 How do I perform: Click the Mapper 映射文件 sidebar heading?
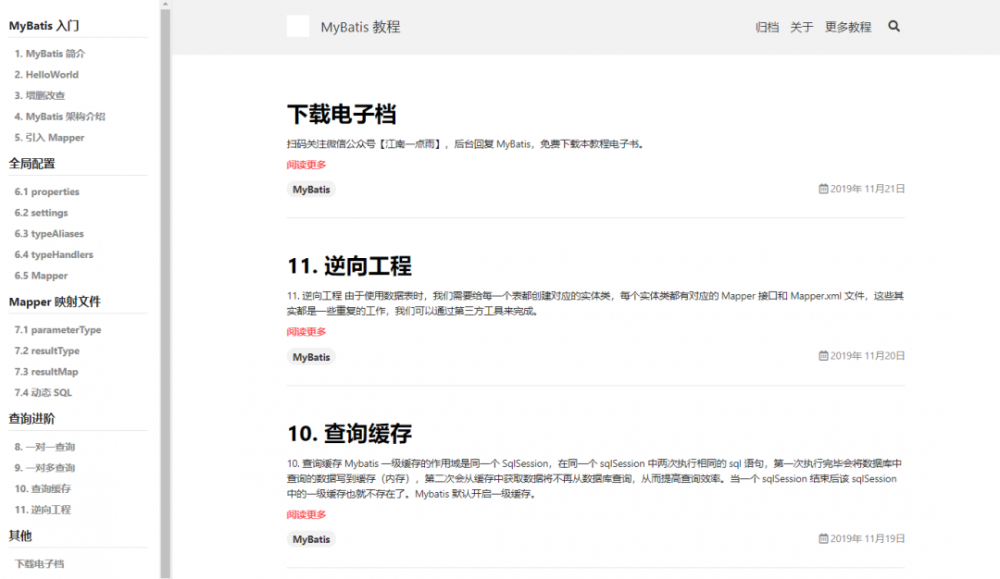[55, 302]
